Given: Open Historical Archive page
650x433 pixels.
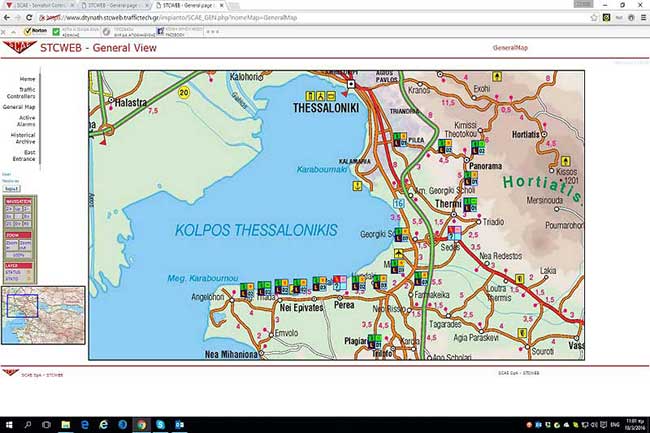Looking at the screenshot, I should pos(23,138).
